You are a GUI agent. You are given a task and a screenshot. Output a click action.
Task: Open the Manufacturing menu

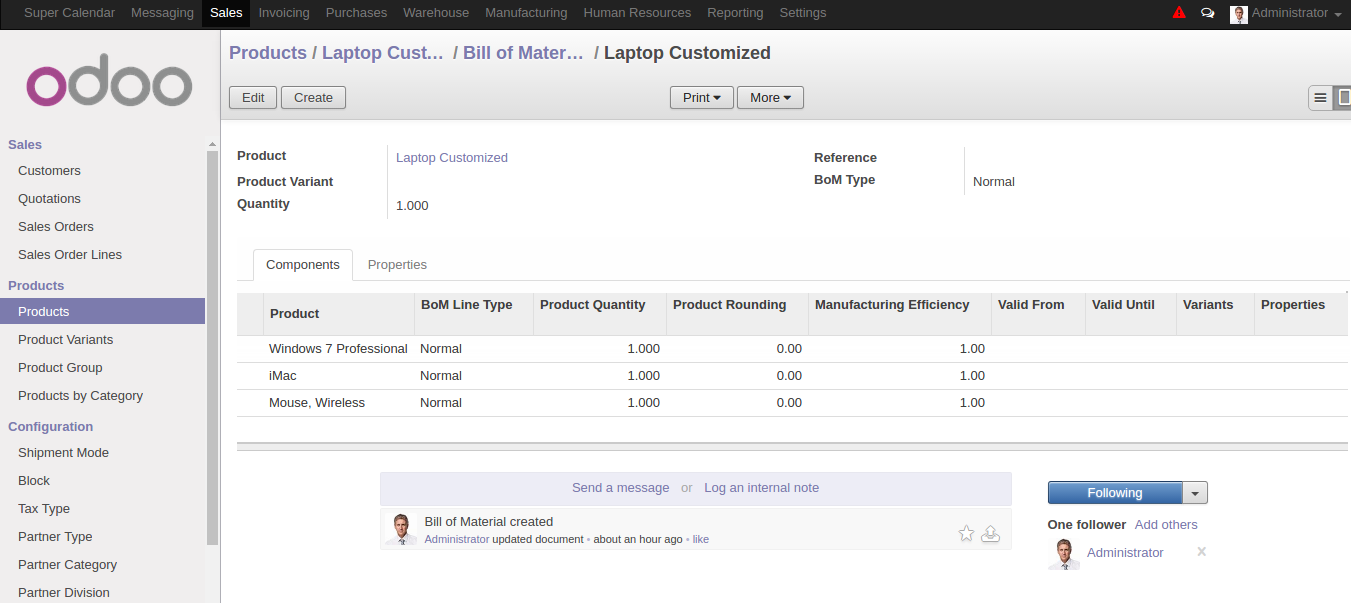point(526,13)
